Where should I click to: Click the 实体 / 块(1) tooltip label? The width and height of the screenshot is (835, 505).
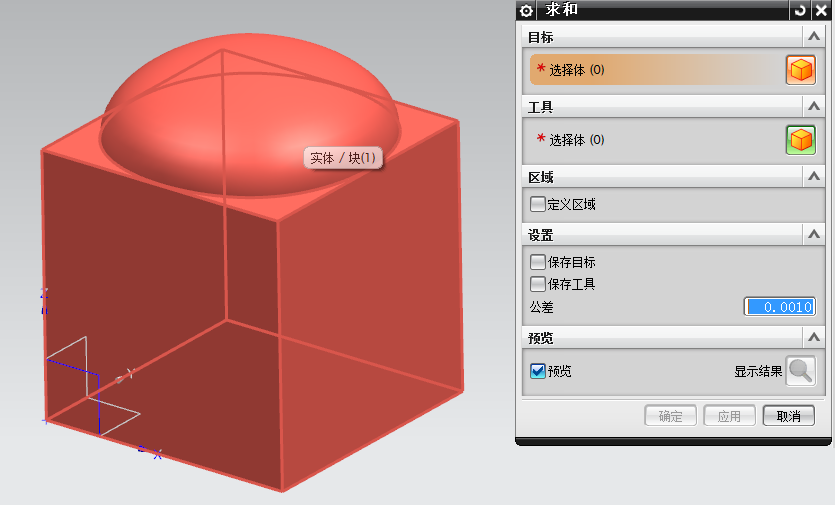point(343,158)
